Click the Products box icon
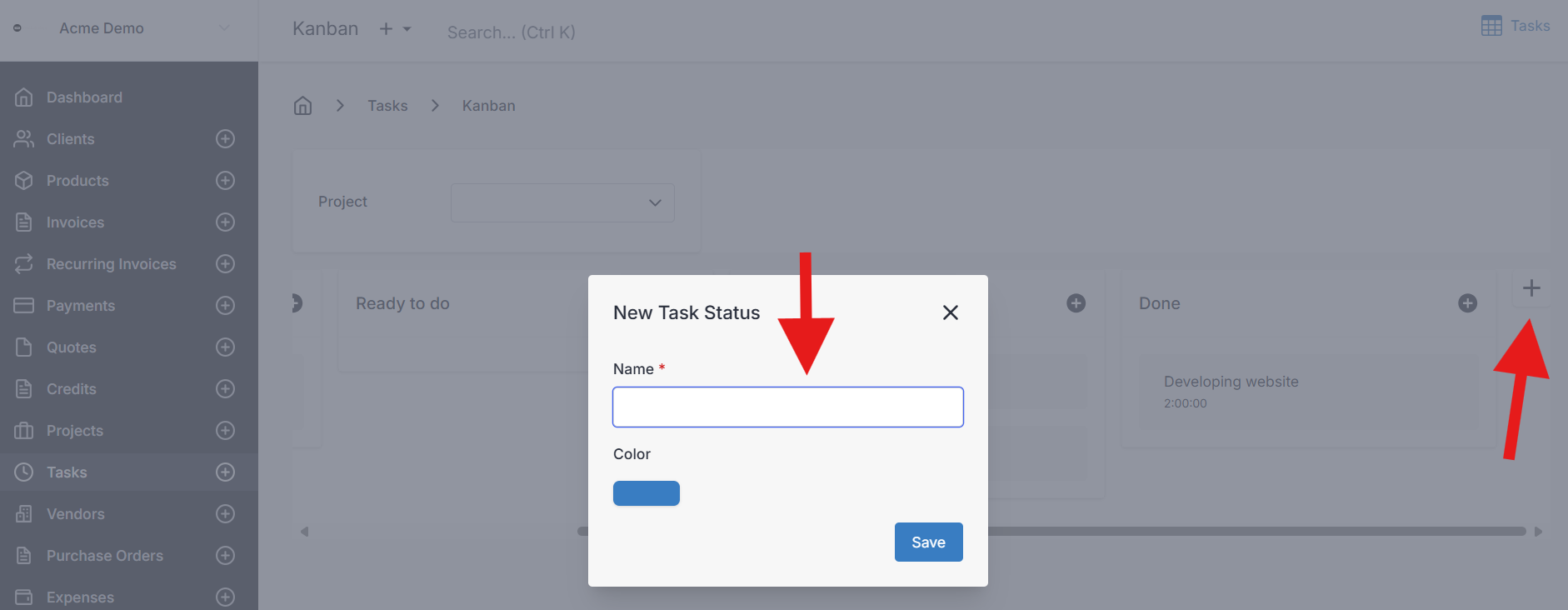 click(x=24, y=181)
